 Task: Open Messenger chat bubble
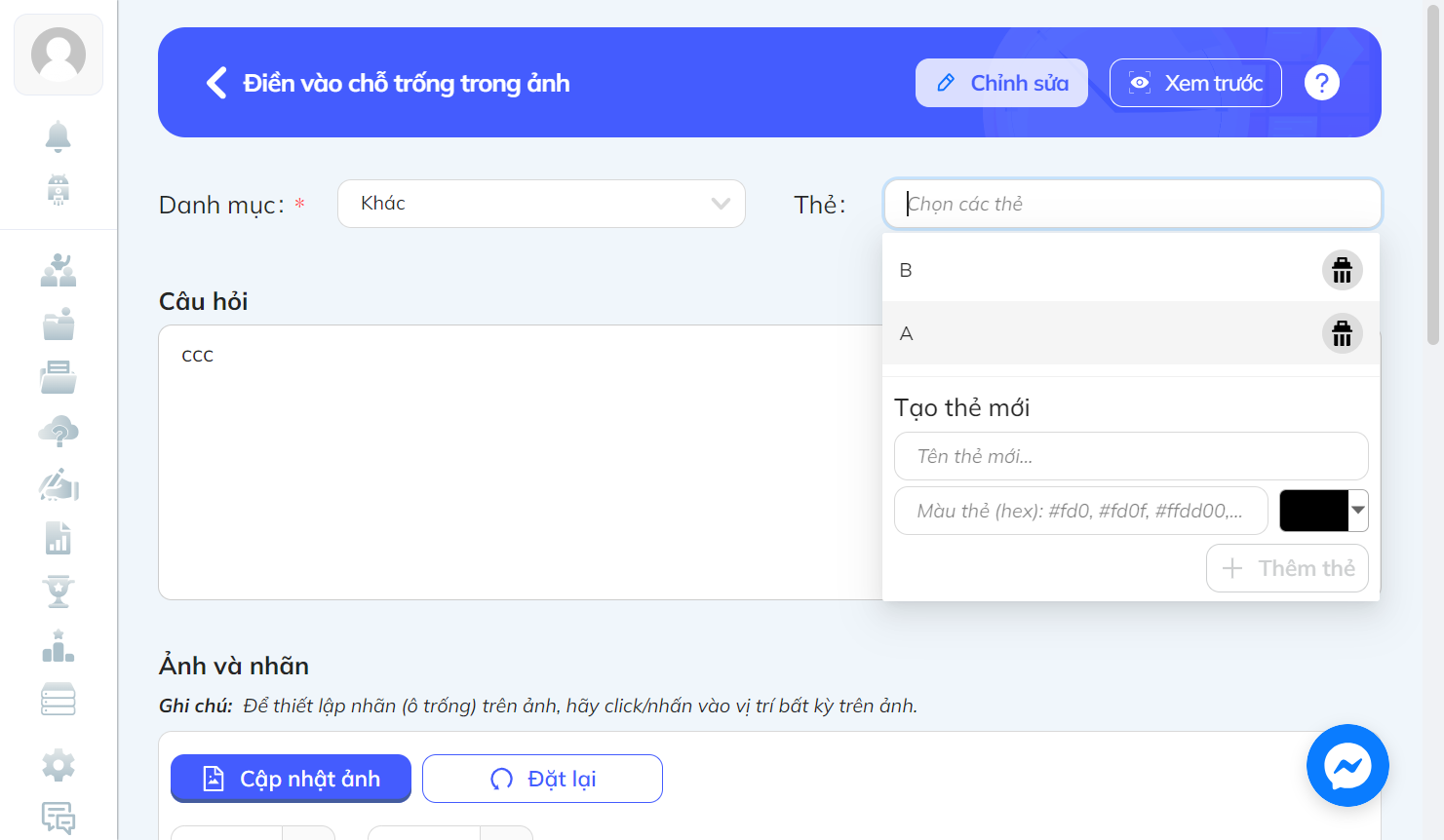pos(1347,765)
